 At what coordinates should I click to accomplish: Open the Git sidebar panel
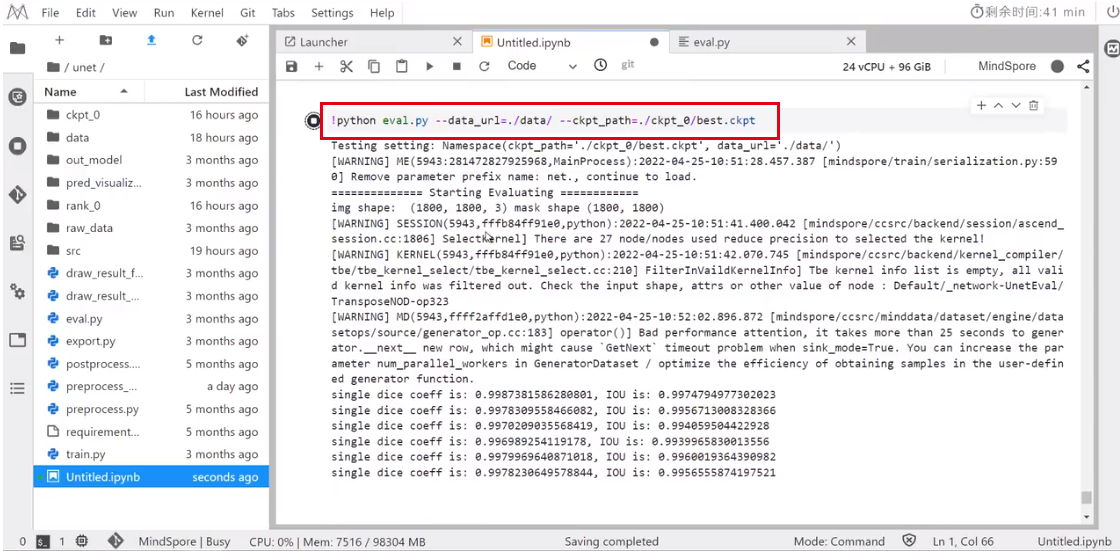tap(17, 194)
